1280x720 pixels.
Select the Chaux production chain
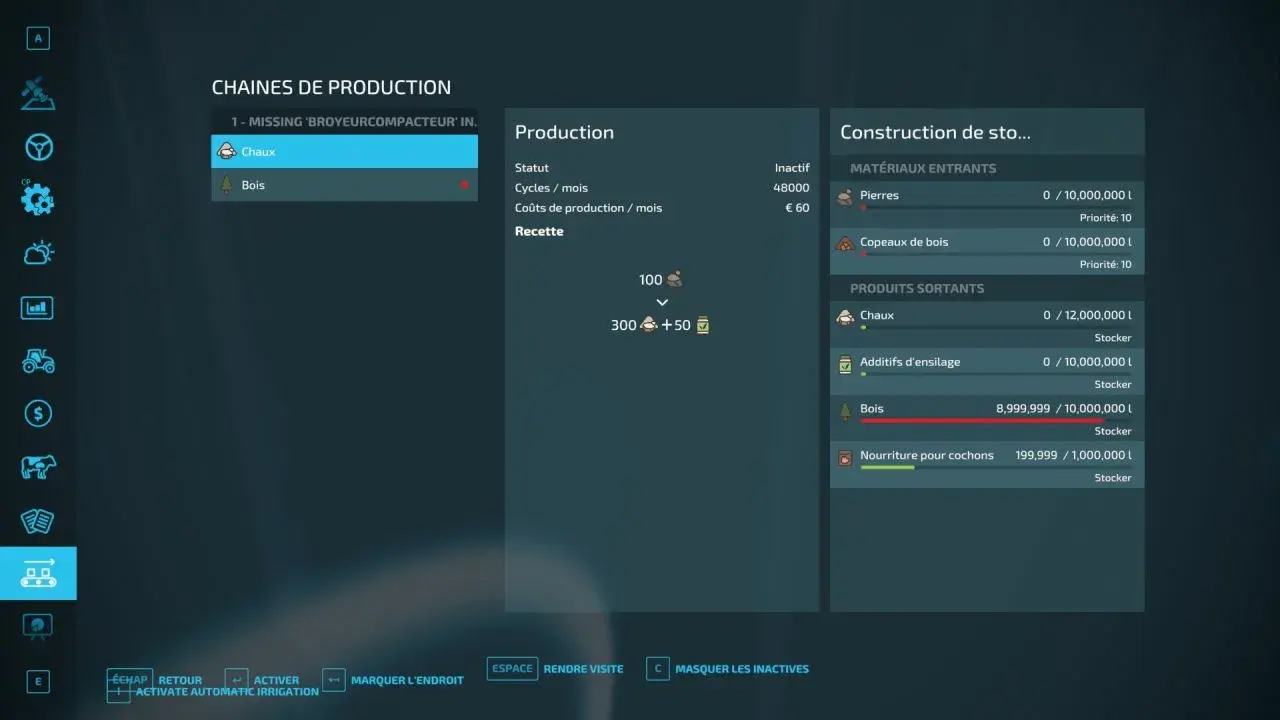344,152
